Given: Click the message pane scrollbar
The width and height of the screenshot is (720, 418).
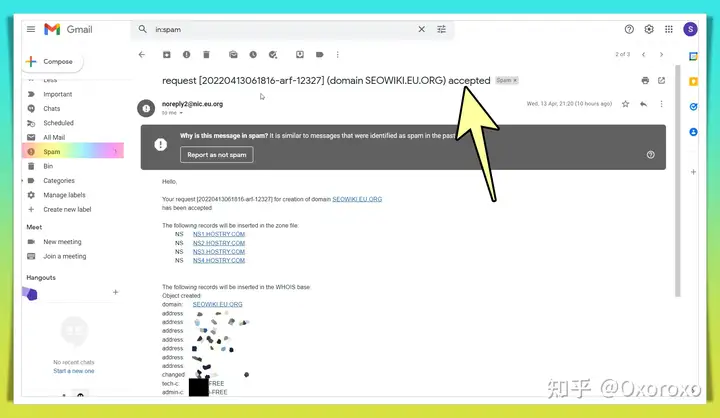Looking at the screenshot, I should tap(677, 181).
